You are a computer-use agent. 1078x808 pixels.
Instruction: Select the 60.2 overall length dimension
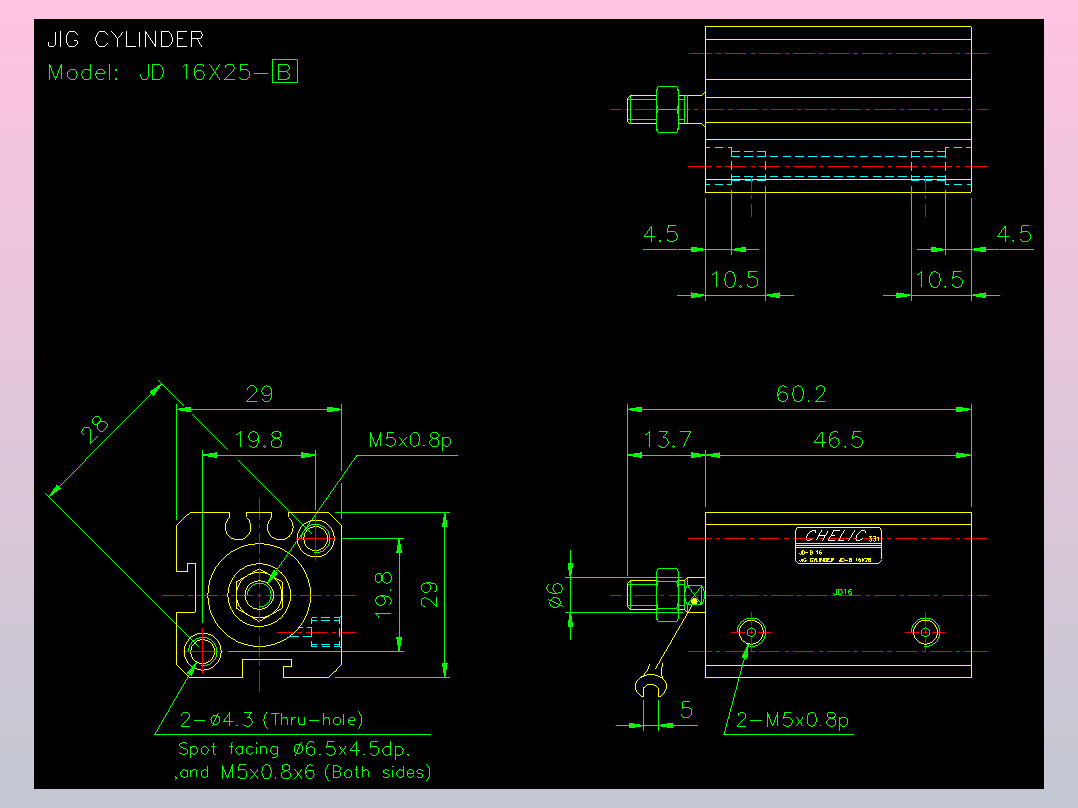pos(801,394)
